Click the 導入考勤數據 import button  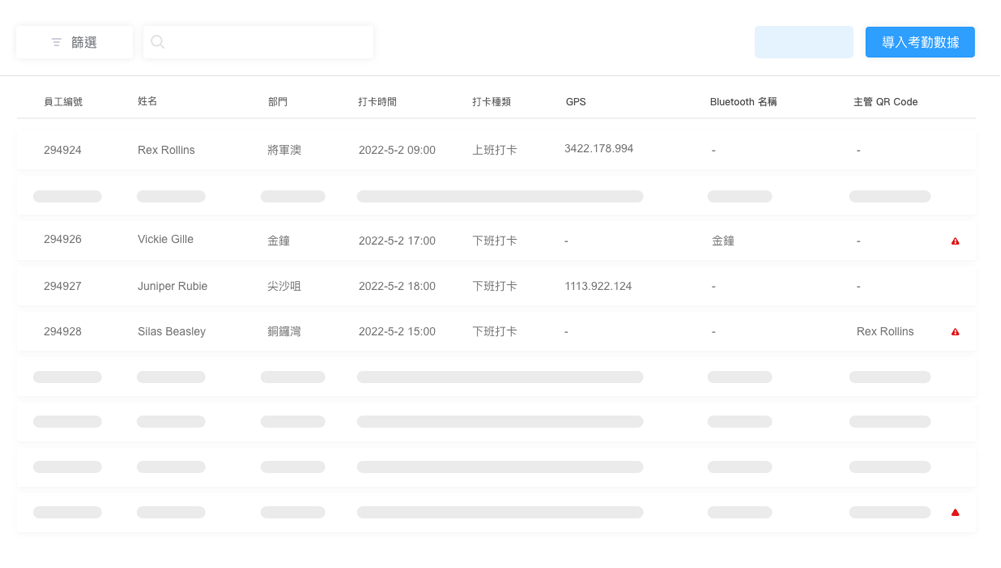click(x=920, y=42)
